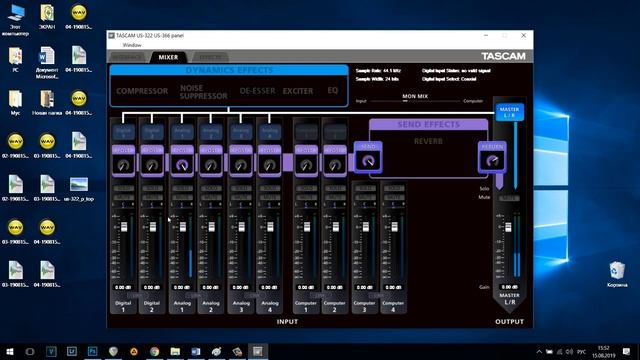Select the ЭКРАН desktop icon
640x360 pixels.
[x=47, y=17]
